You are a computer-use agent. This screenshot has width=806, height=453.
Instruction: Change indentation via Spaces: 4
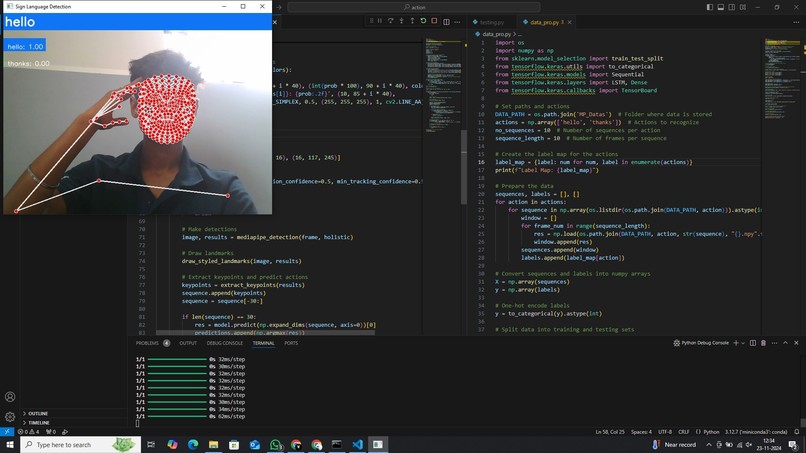[641, 432]
